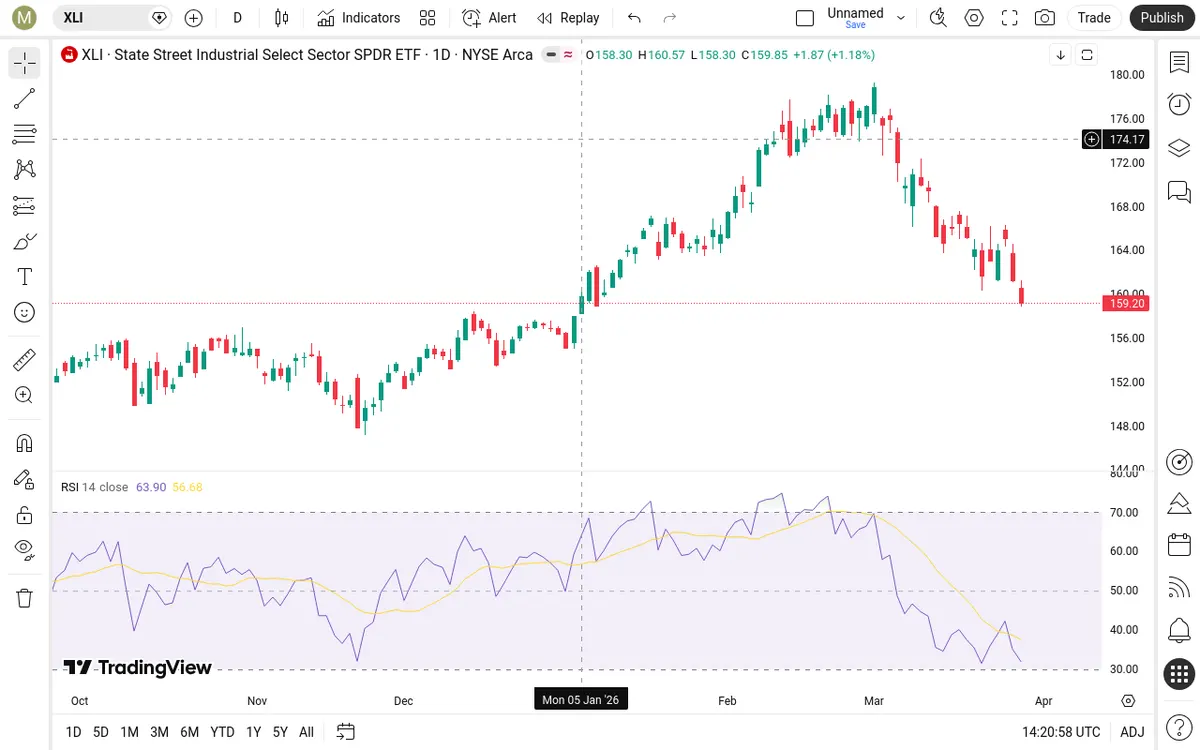The height and width of the screenshot is (750, 1200).
Task: Open the alerts clock panel
Action: [x=1179, y=105]
